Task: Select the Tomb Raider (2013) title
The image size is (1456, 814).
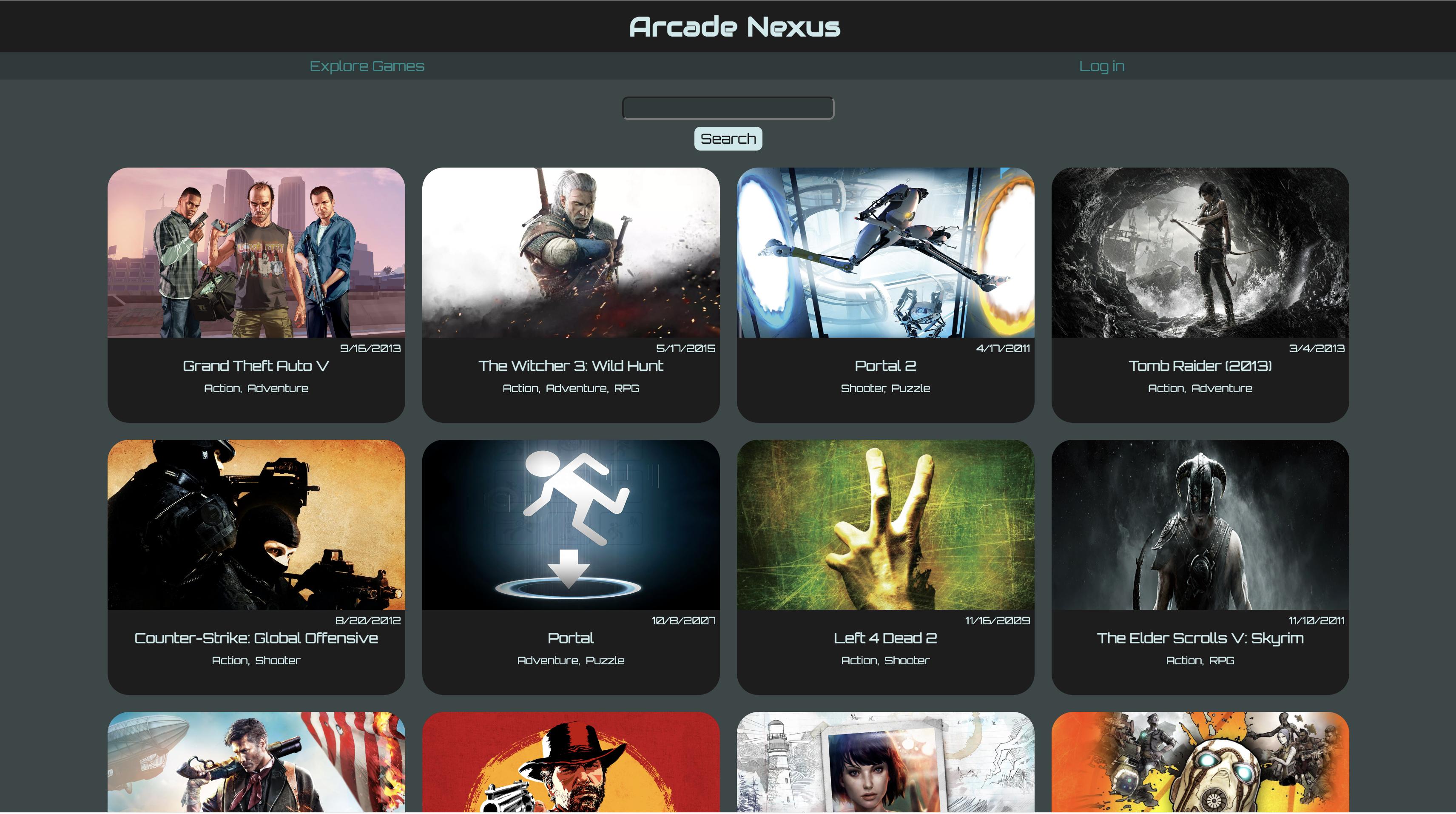Action: pyautogui.click(x=1200, y=366)
